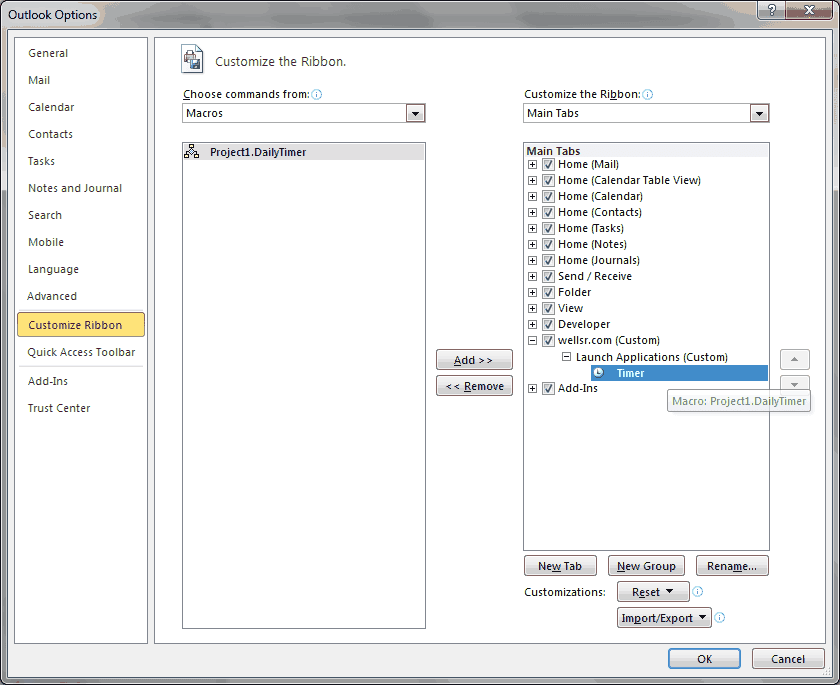Open the Notes and Journal options page
The width and height of the screenshot is (840, 685).
click(75, 188)
